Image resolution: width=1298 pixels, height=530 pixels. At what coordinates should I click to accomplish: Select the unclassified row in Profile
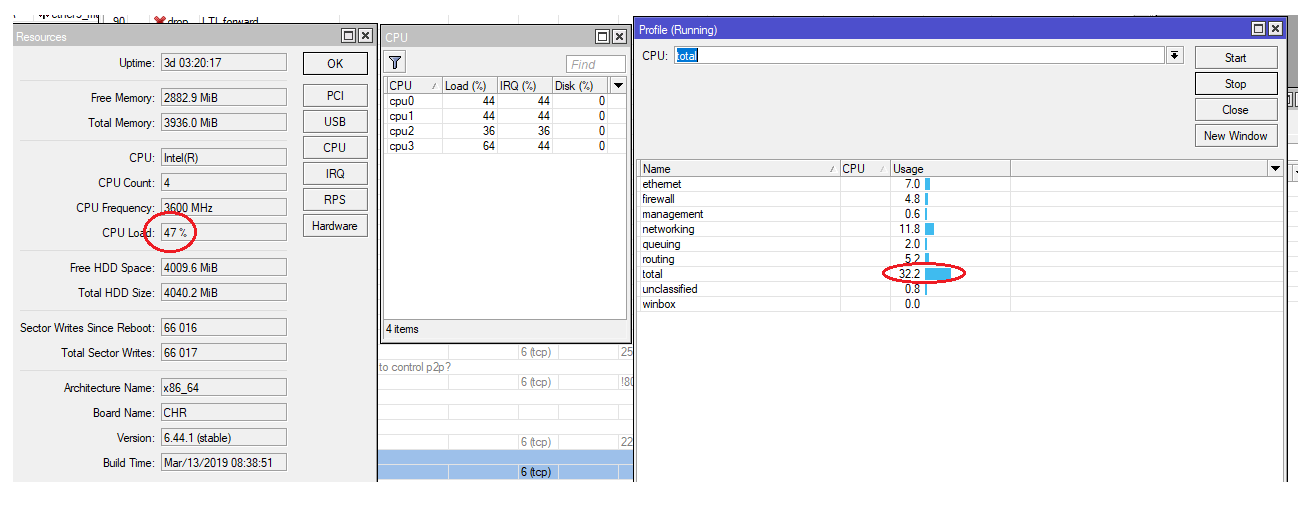(x=961, y=289)
